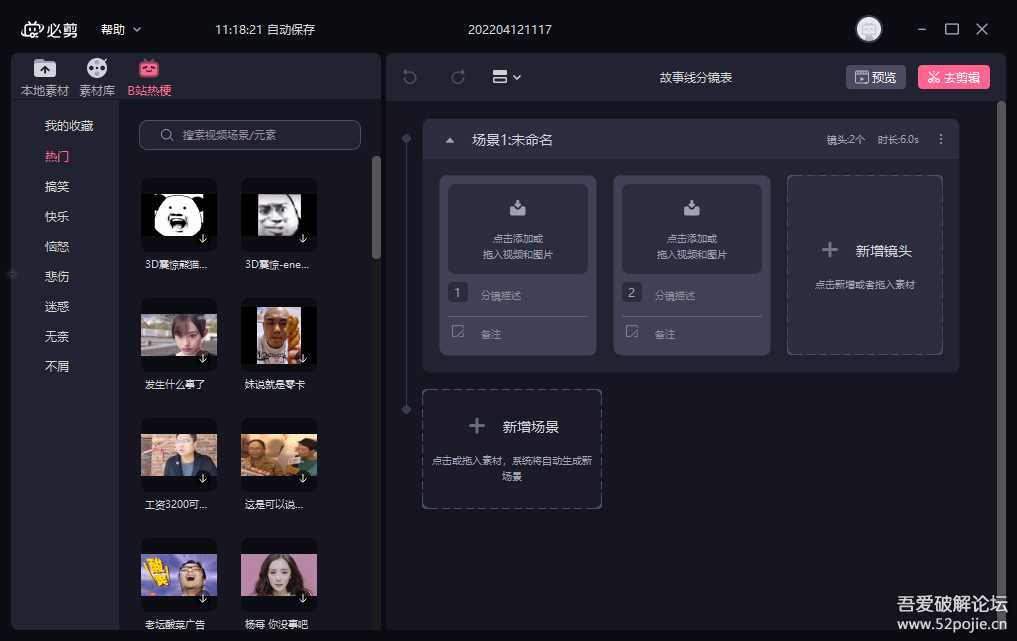Open the 帮助 help dropdown menu
This screenshot has height=641, width=1017.
click(x=121, y=30)
